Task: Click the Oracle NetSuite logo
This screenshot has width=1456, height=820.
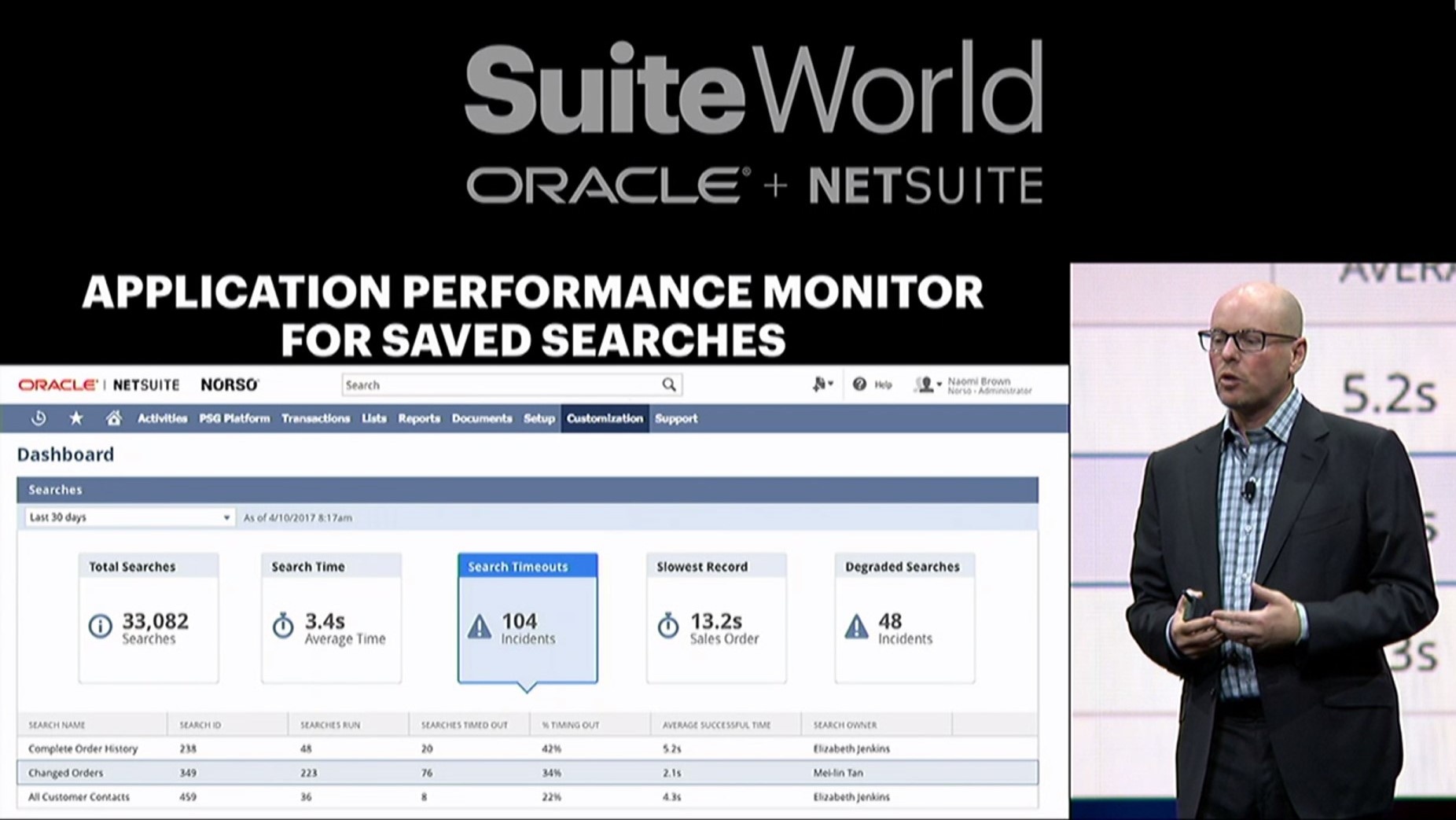Action: (x=99, y=384)
